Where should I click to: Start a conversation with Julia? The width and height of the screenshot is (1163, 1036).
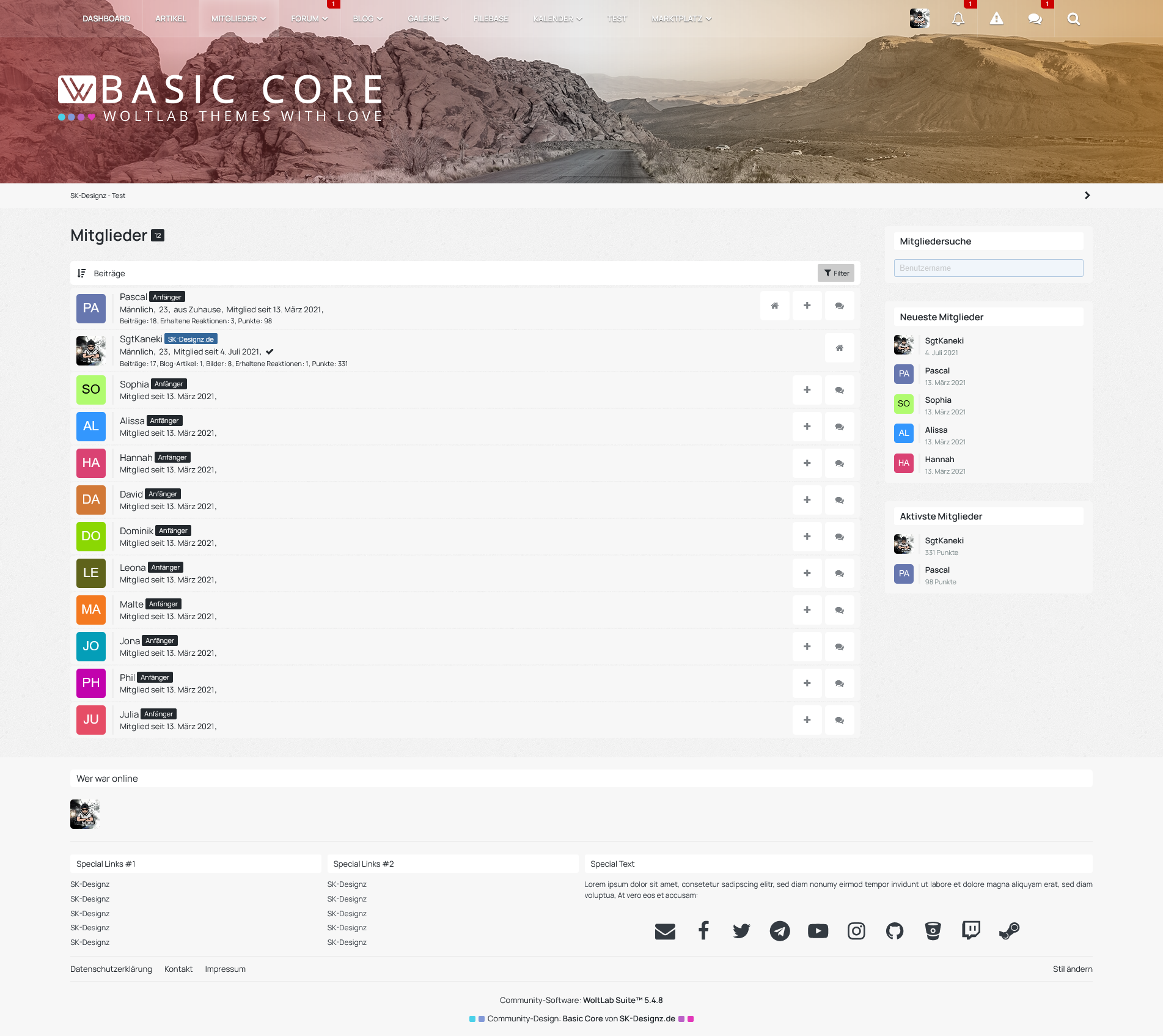(839, 720)
